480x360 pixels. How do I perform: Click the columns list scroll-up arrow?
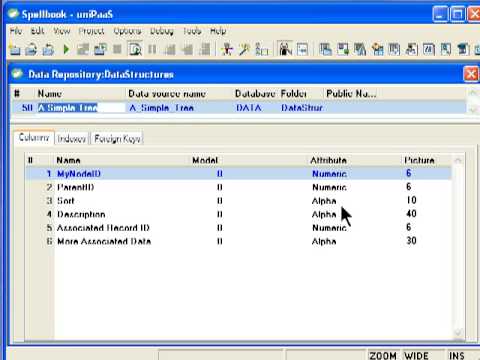click(458, 161)
